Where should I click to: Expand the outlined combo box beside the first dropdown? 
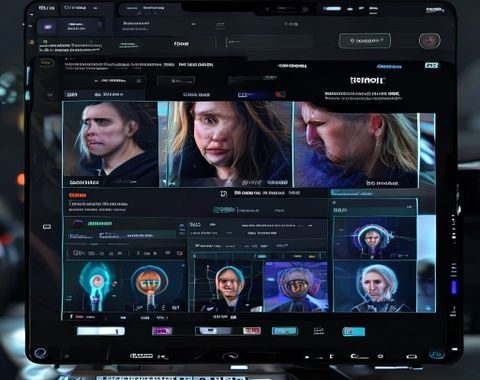coord(176,81)
